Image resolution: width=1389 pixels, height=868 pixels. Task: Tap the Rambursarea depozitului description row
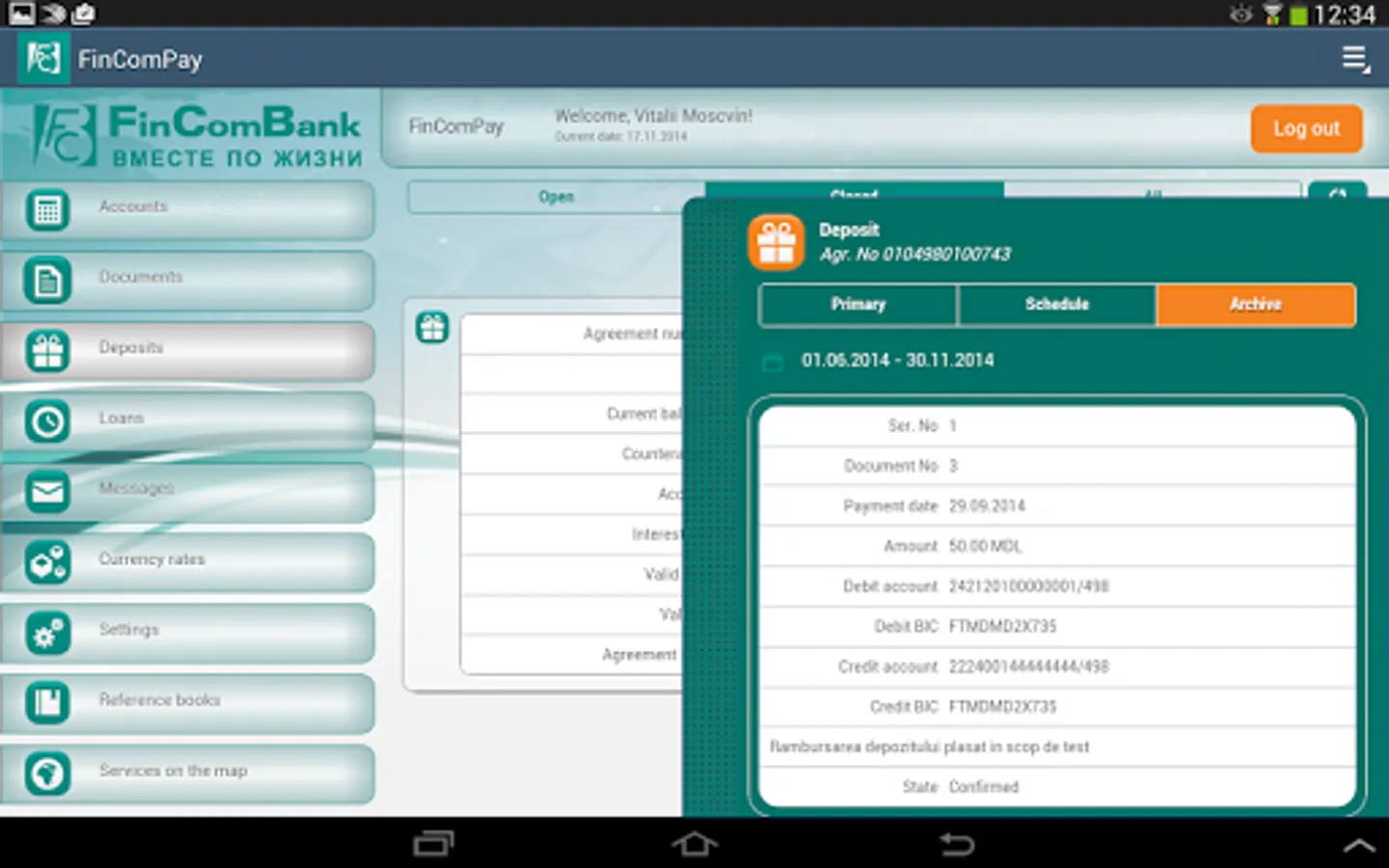point(1057,746)
